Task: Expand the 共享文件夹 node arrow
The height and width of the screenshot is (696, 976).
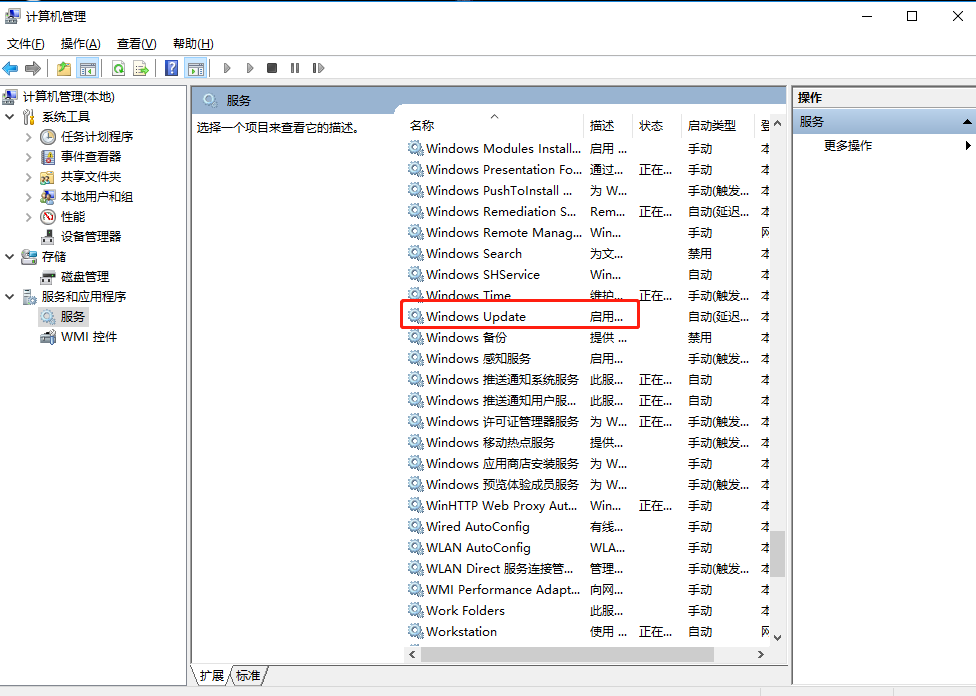Action: tap(29, 177)
